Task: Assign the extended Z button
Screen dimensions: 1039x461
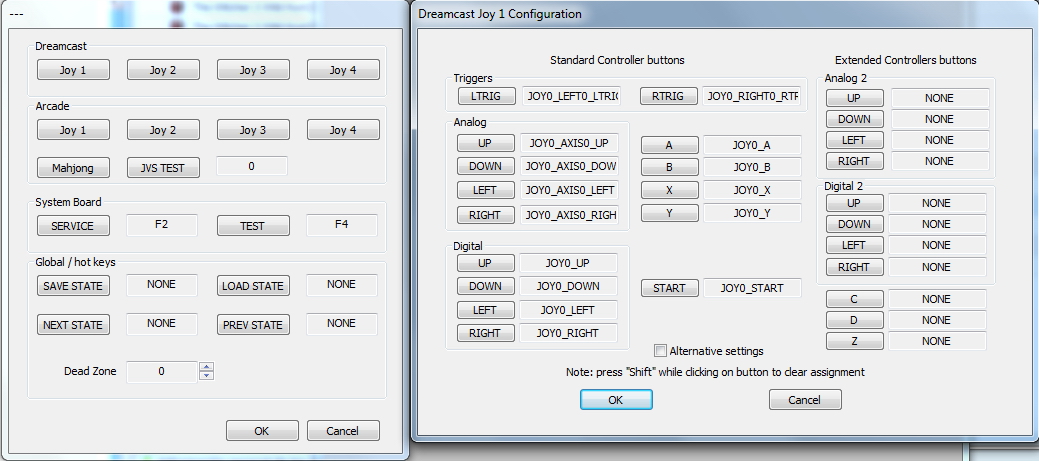Action: (x=854, y=341)
